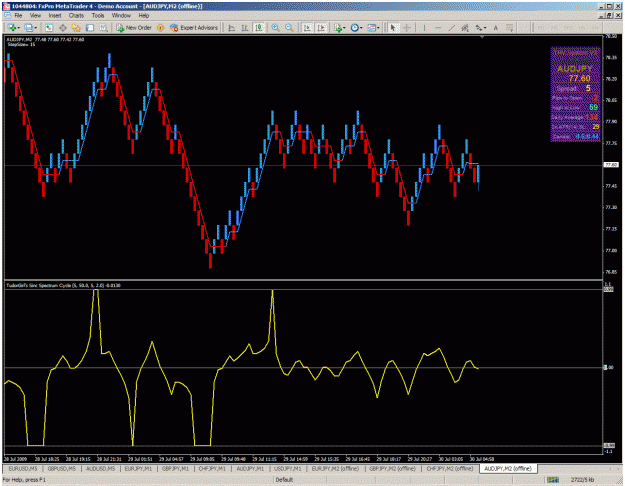
Task: Select the Fibonacci retracement tool
Action: (x=478, y=28)
